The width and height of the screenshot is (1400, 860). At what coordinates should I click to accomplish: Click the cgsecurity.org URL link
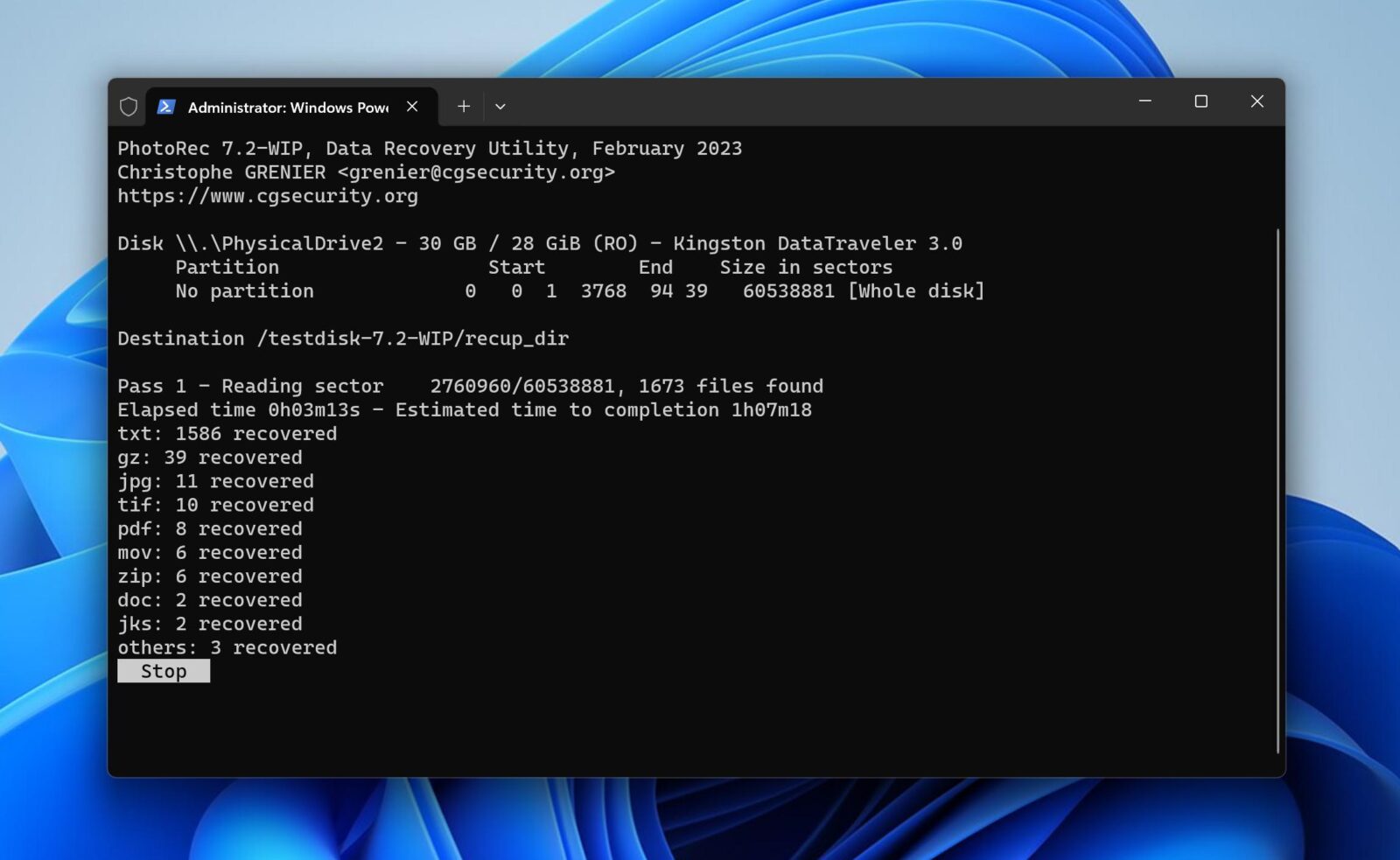[267, 196]
